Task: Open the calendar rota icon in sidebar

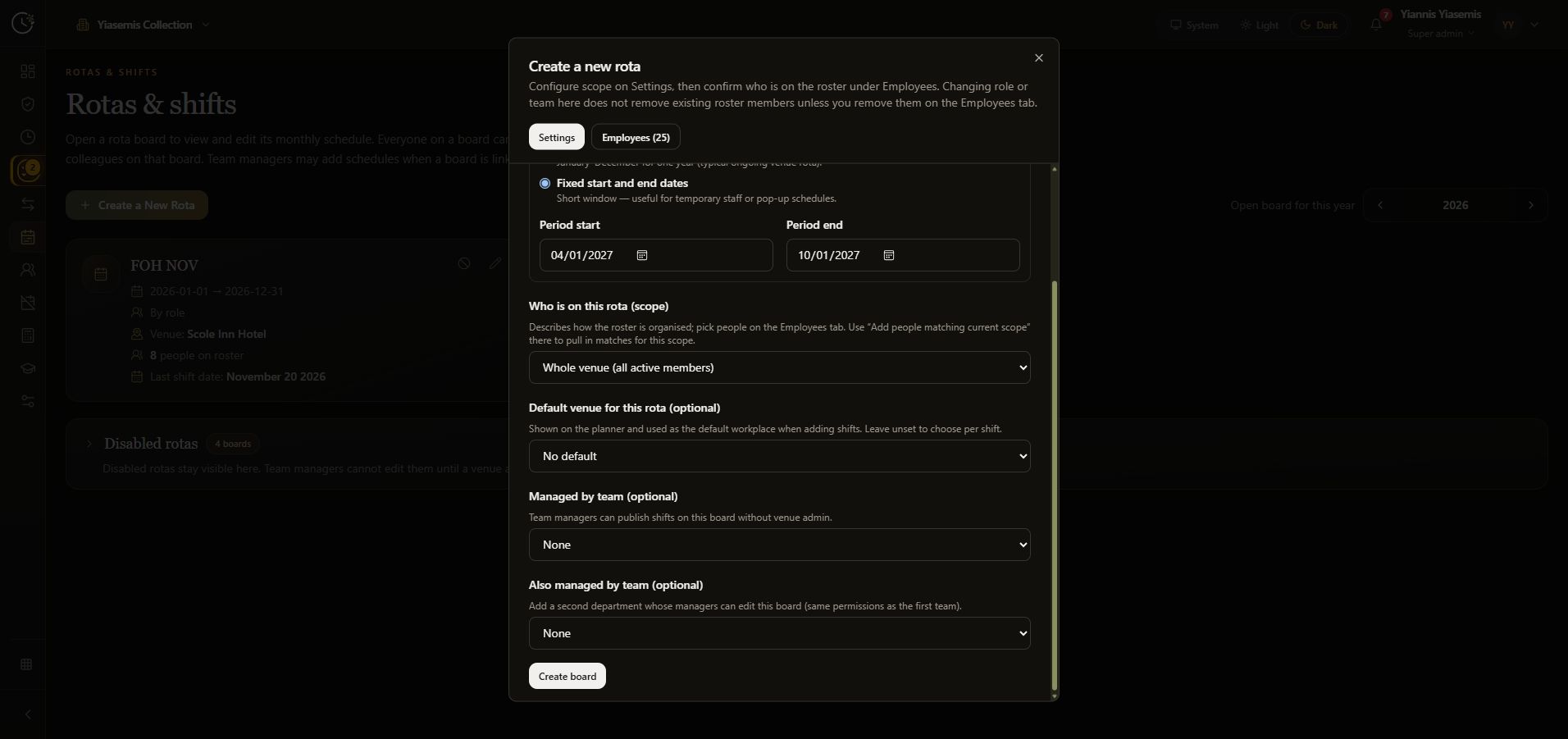Action: [x=28, y=237]
